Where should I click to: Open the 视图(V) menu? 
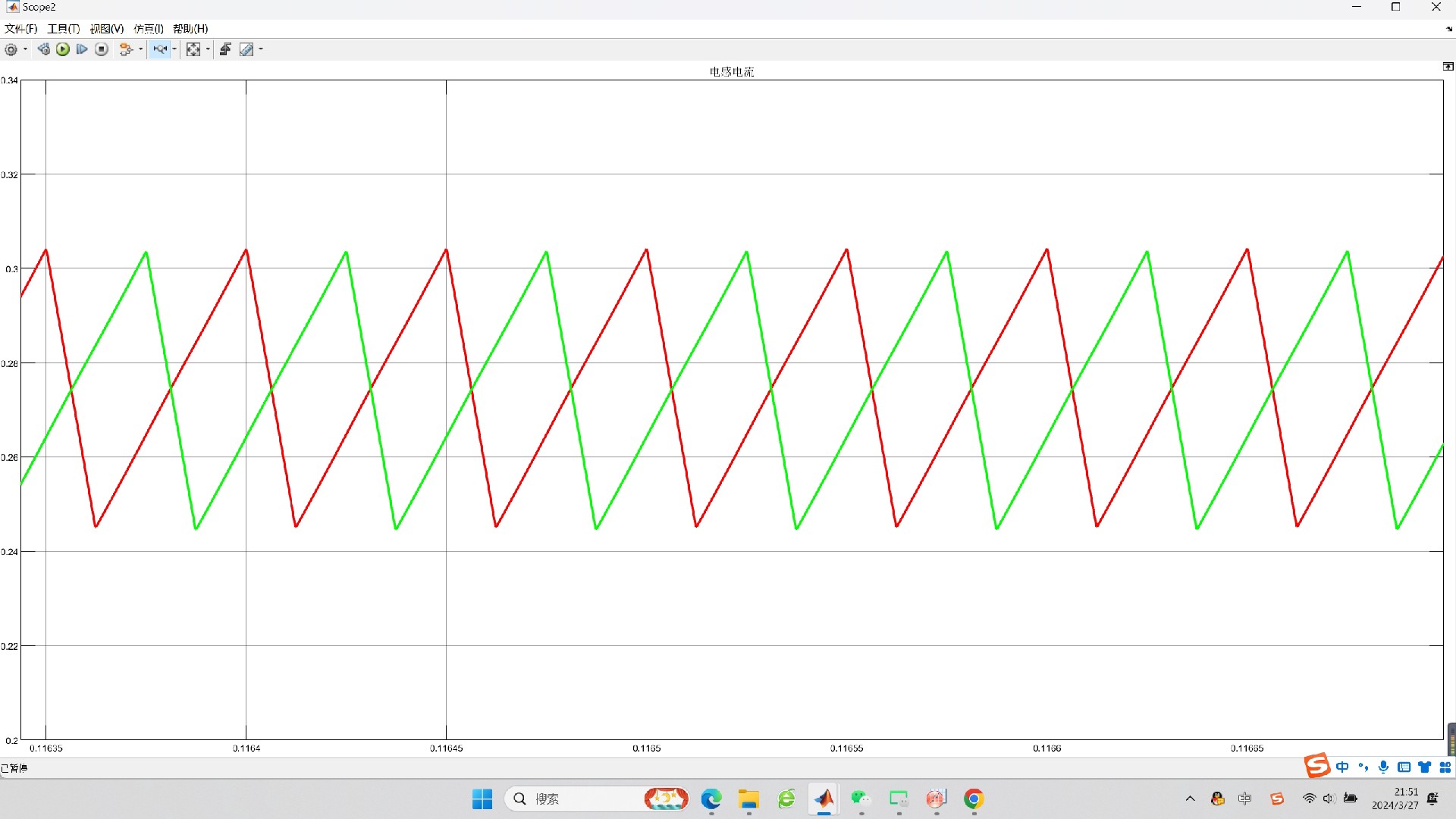pos(106,29)
